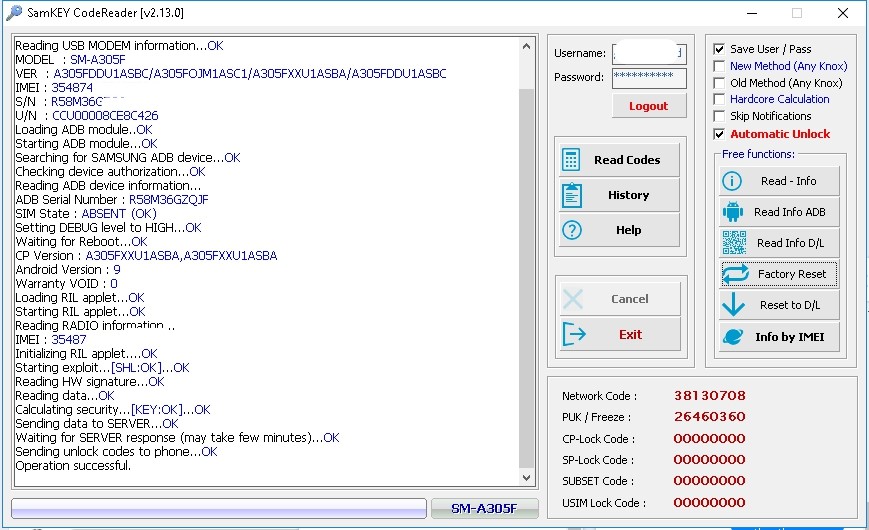Toggle Save User / Pass checkbox

(x=719, y=49)
